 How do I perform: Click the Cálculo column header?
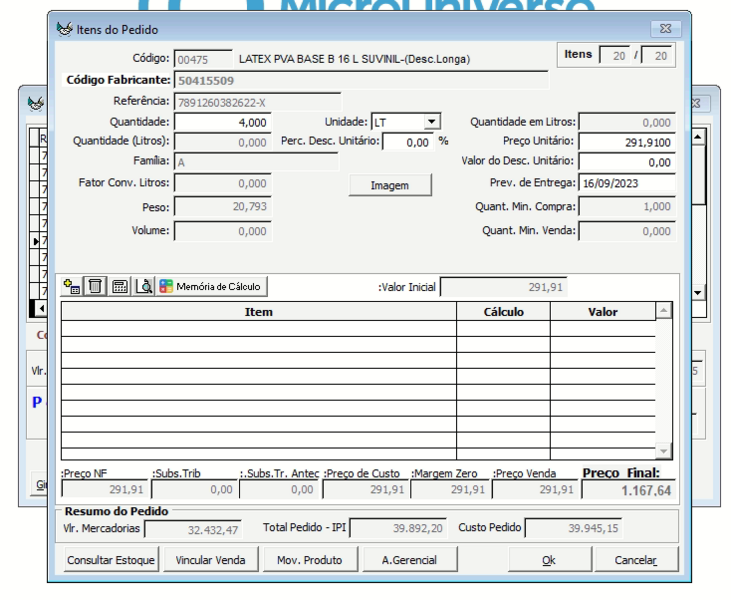(503, 312)
